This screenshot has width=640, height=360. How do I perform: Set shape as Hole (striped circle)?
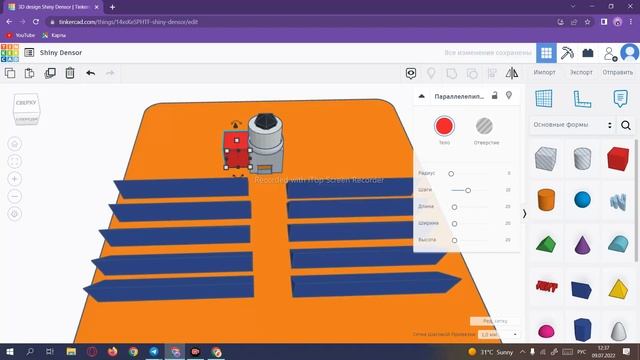coord(484,126)
